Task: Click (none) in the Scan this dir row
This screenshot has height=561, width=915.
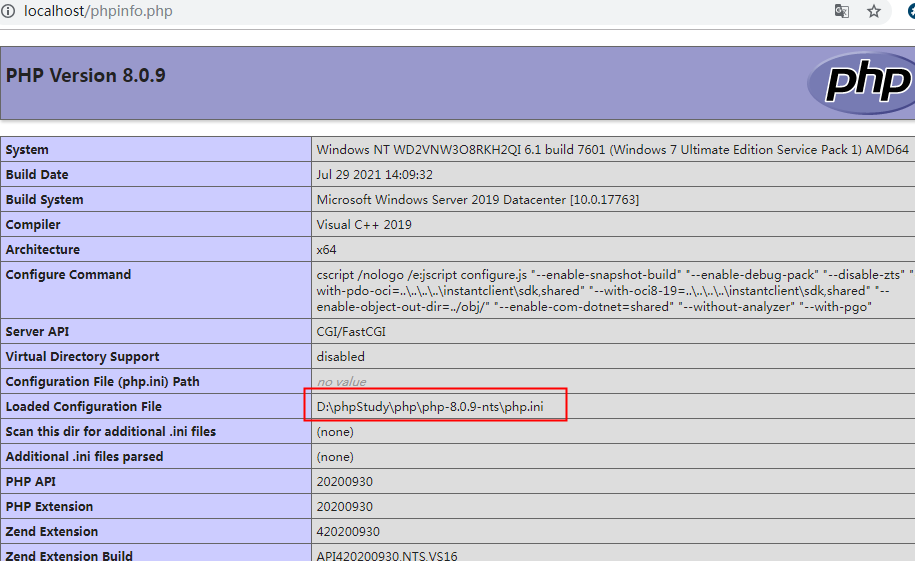Action: tap(335, 432)
